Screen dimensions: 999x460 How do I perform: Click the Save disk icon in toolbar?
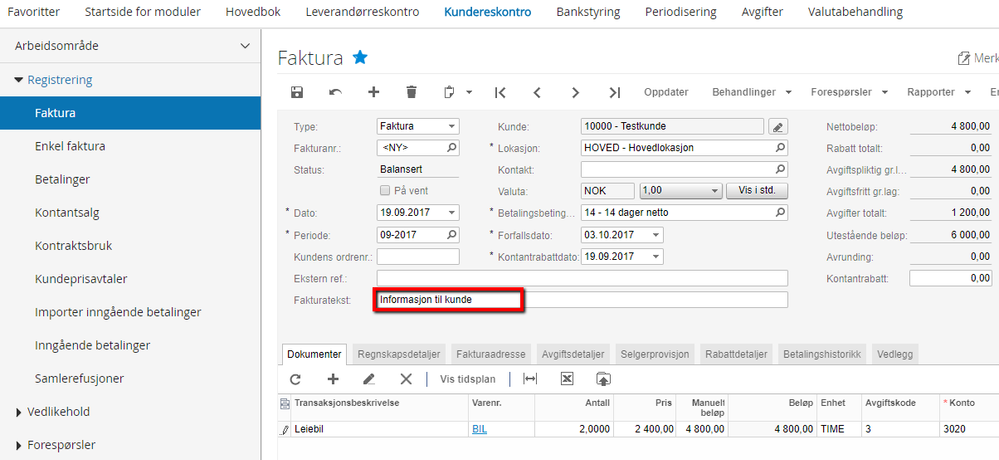(297, 92)
